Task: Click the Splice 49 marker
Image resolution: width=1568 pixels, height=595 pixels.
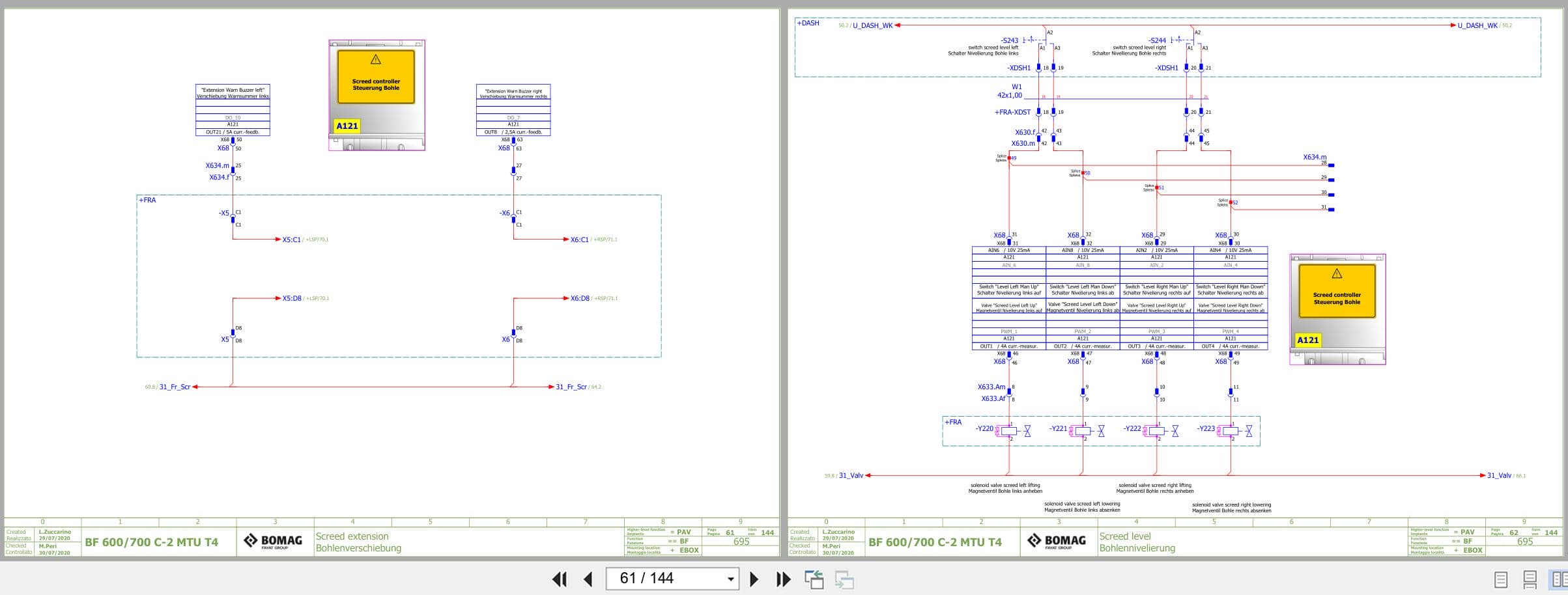Action: coord(1009,158)
